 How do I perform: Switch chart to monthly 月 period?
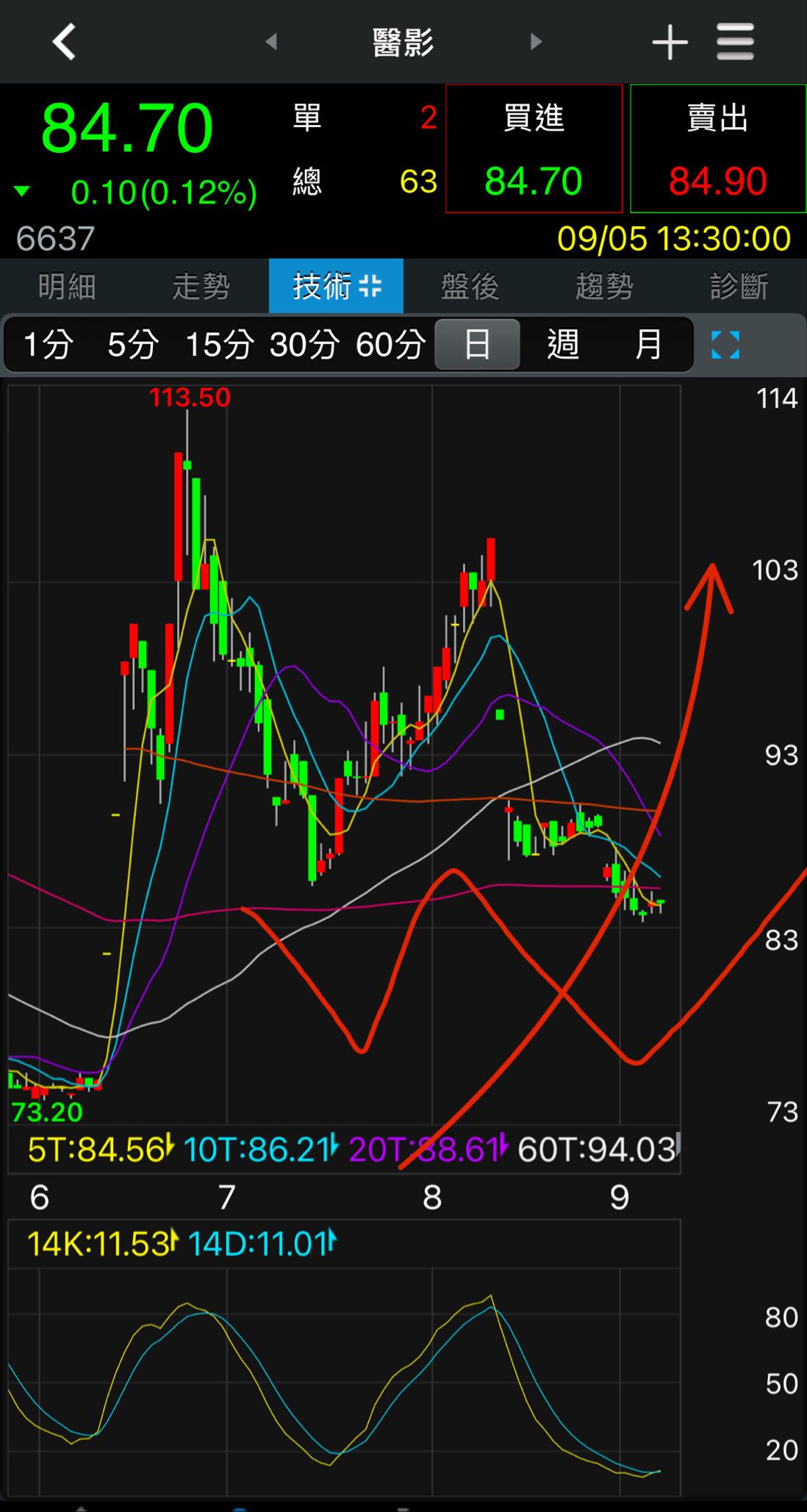point(648,345)
